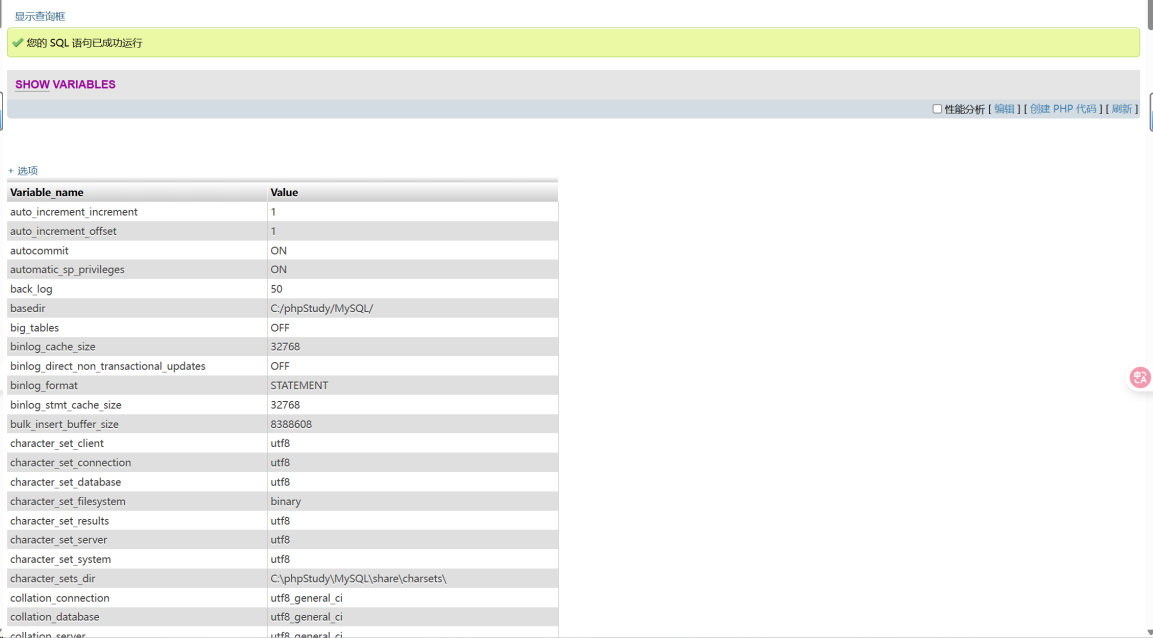Click the pink translate floating icon
Viewport: 1153px width, 638px height.
[x=1139, y=377]
